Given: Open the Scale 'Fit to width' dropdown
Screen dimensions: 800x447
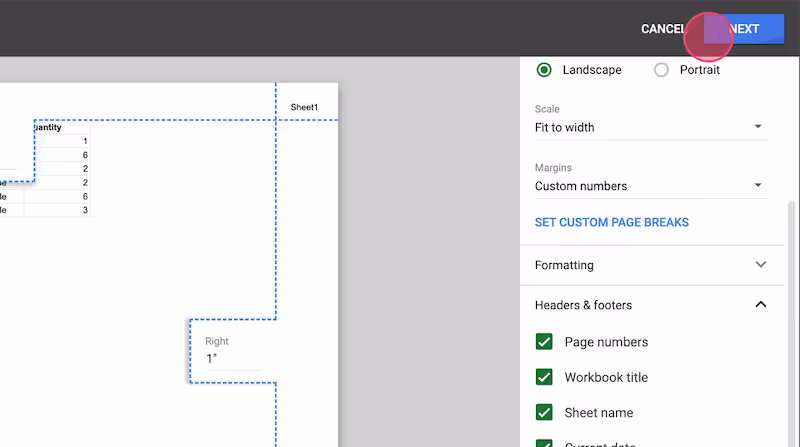Looking at the screenshot, I should pyautogui.click(x=651, y=128).
